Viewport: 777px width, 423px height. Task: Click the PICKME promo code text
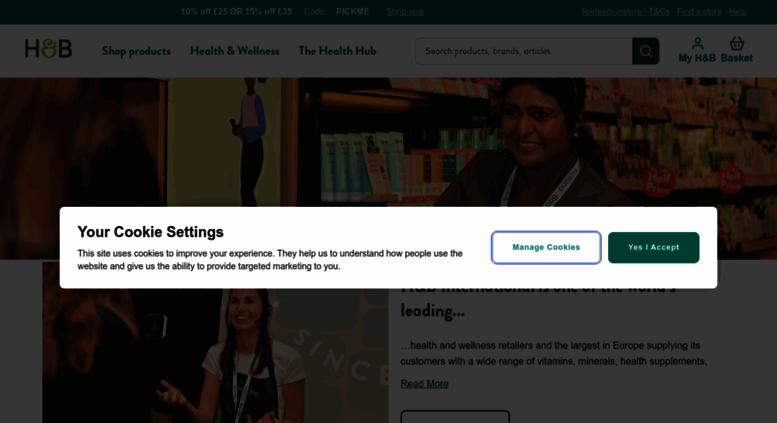tap(352, 11)
